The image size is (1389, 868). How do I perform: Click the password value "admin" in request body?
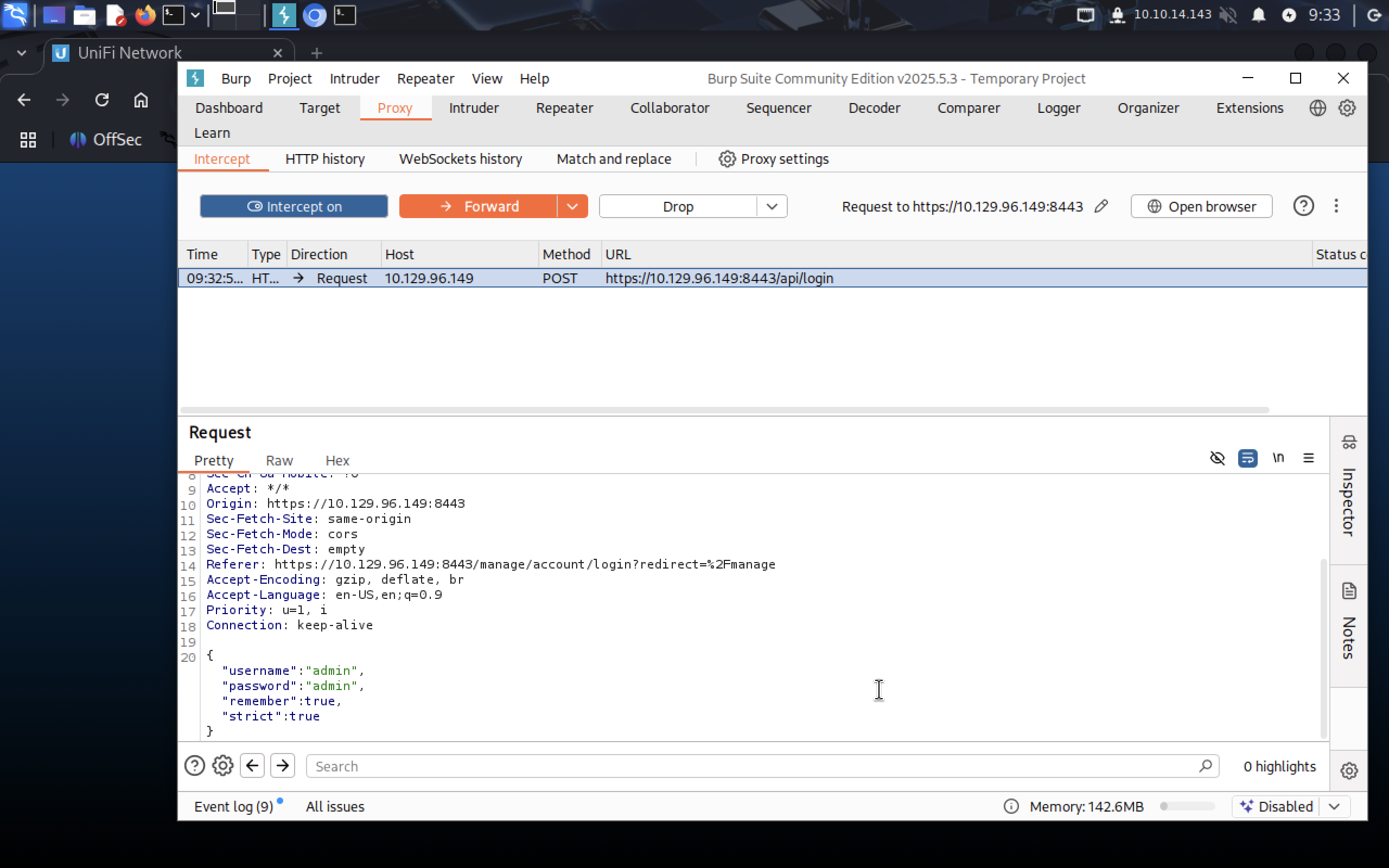point(331,685)
